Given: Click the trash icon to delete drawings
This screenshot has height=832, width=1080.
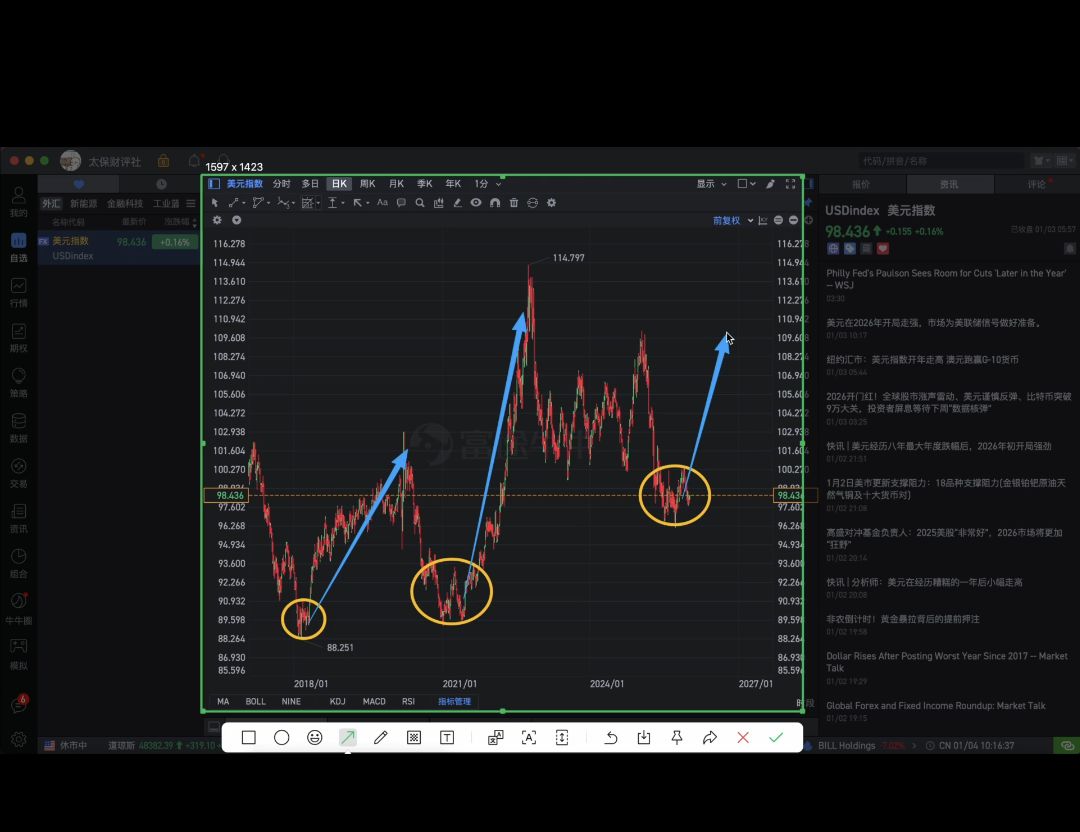Looking at the screenshot, I should [514, 203].
